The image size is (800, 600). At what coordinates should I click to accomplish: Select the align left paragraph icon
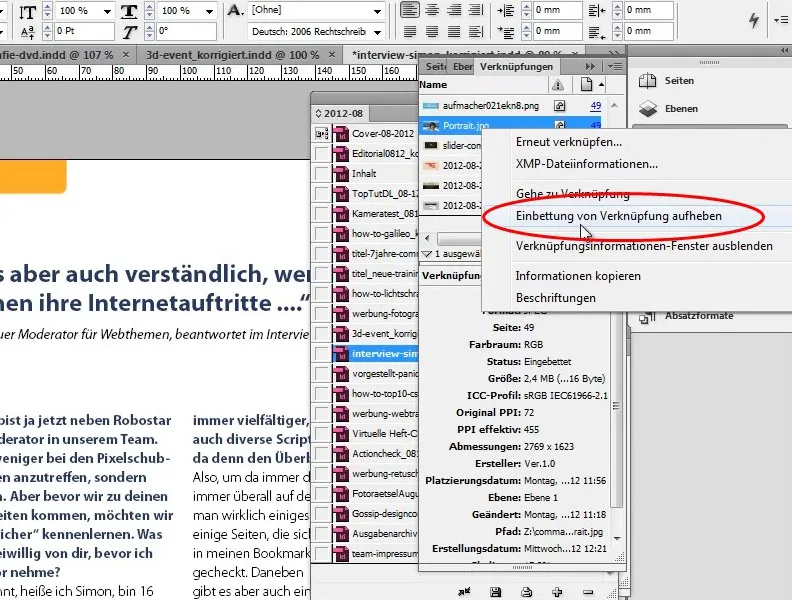click(409, 10)
